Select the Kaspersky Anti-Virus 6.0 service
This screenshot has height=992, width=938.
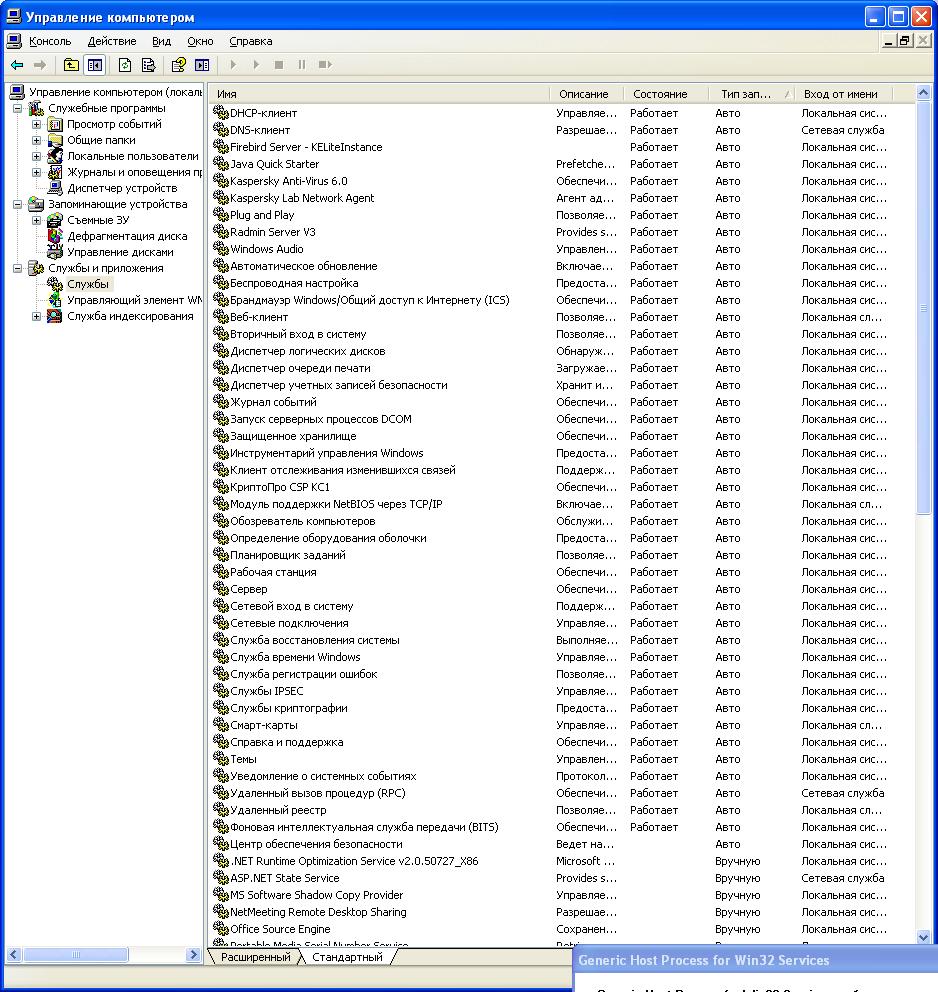[288, 182]
